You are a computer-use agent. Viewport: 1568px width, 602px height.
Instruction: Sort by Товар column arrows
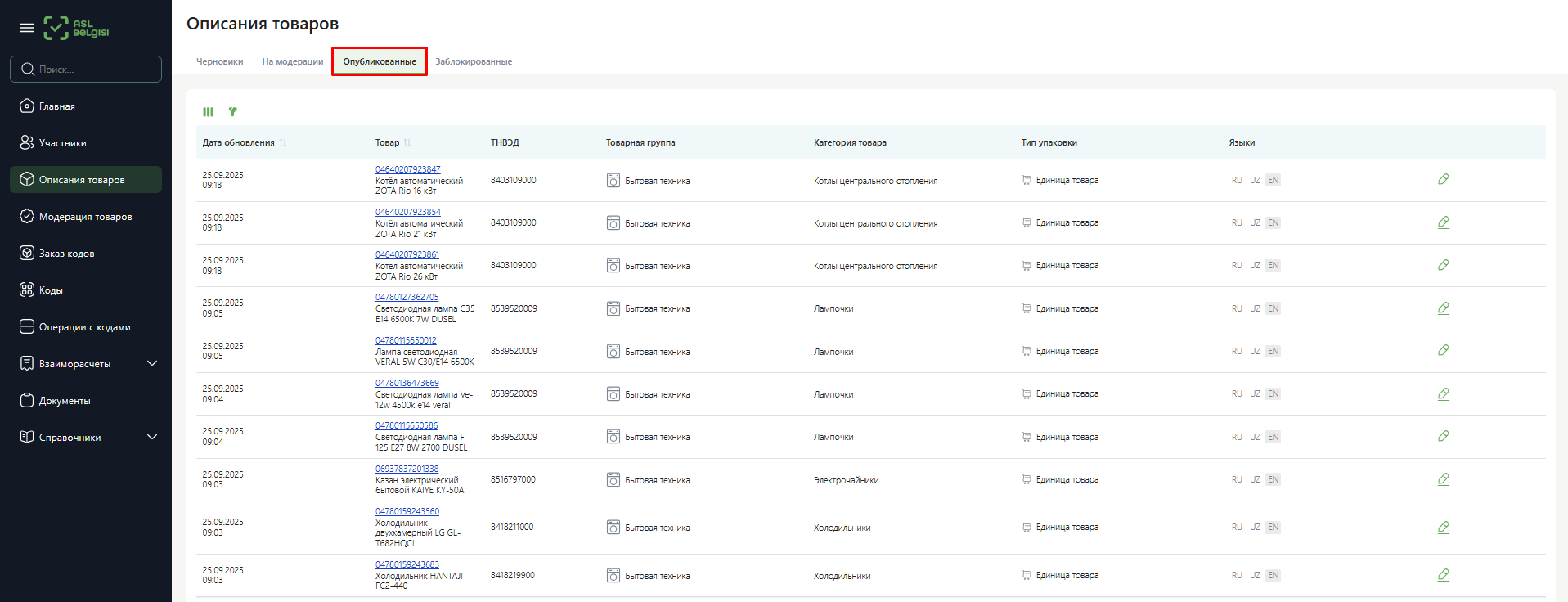(x=407, y=143)
